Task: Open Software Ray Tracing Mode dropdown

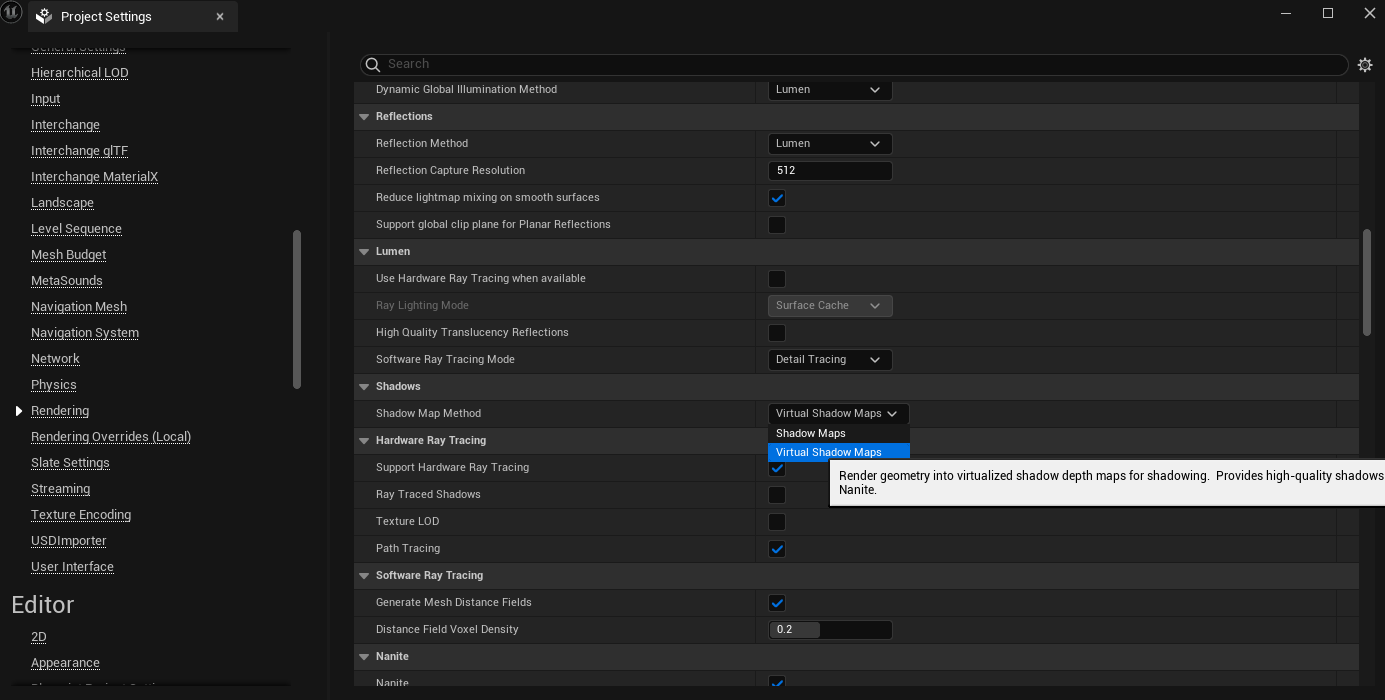Action: tap(830, 360)
